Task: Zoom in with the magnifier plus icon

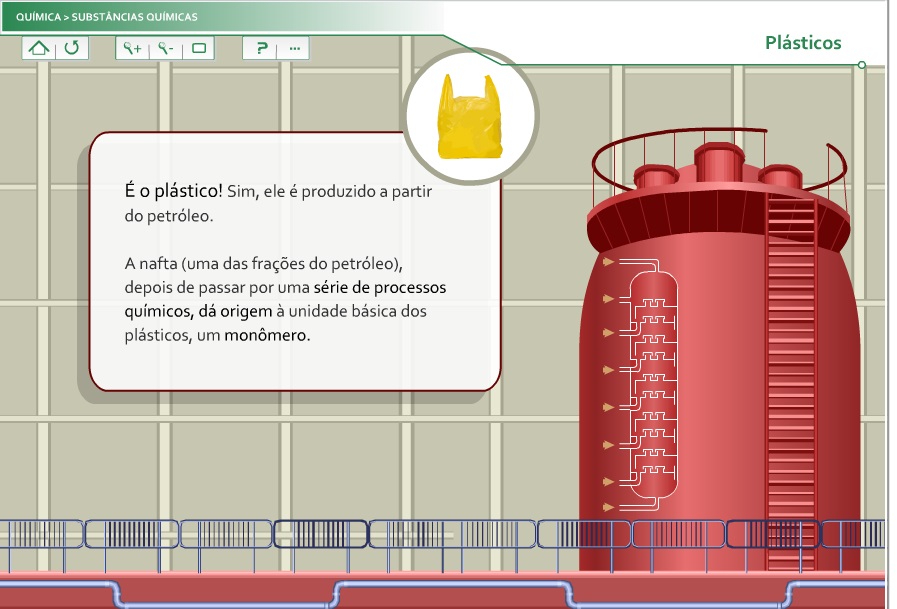Action: [x=132, y=48]
